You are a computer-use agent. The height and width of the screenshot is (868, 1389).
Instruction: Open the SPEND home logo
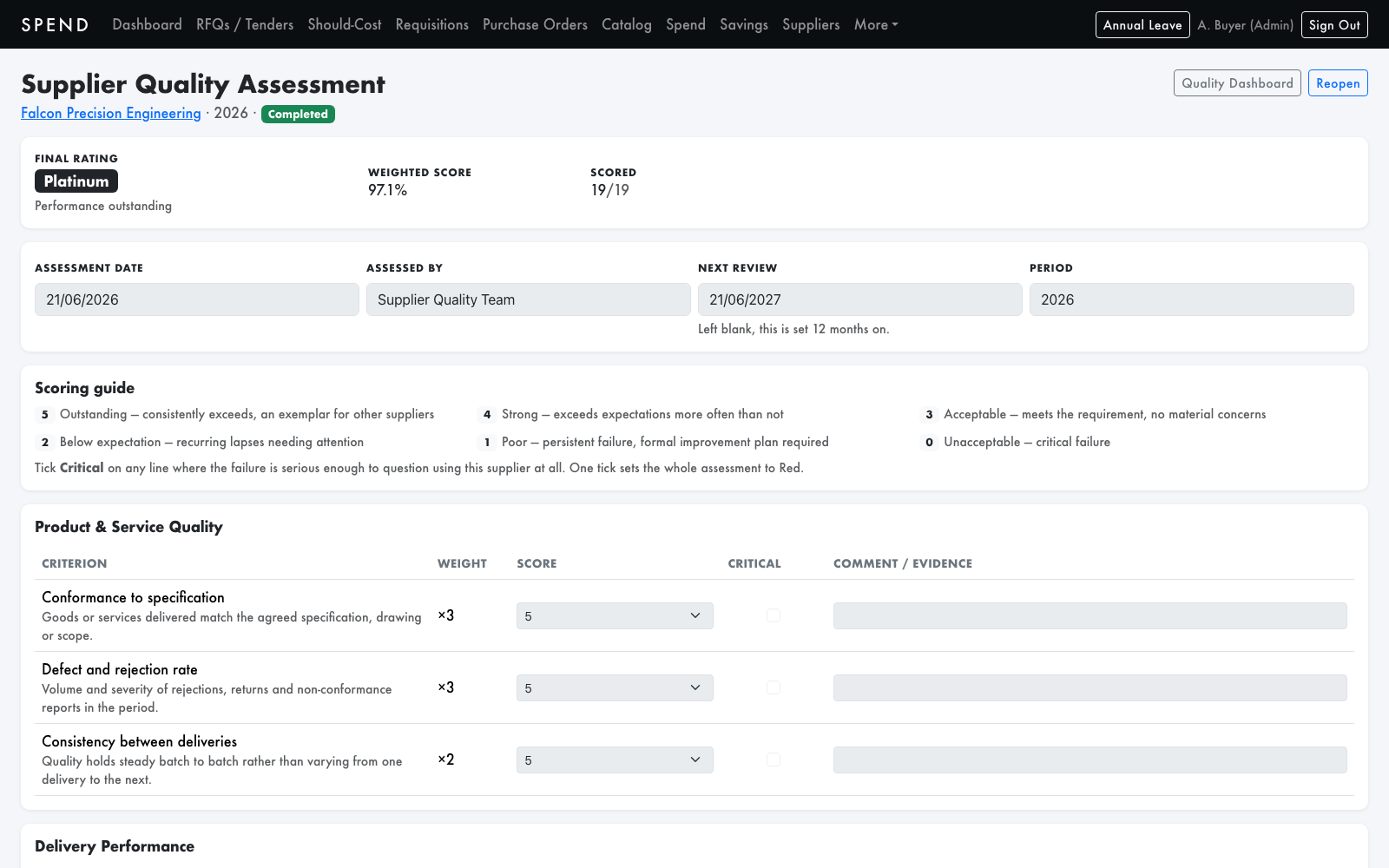coord(55,24)
